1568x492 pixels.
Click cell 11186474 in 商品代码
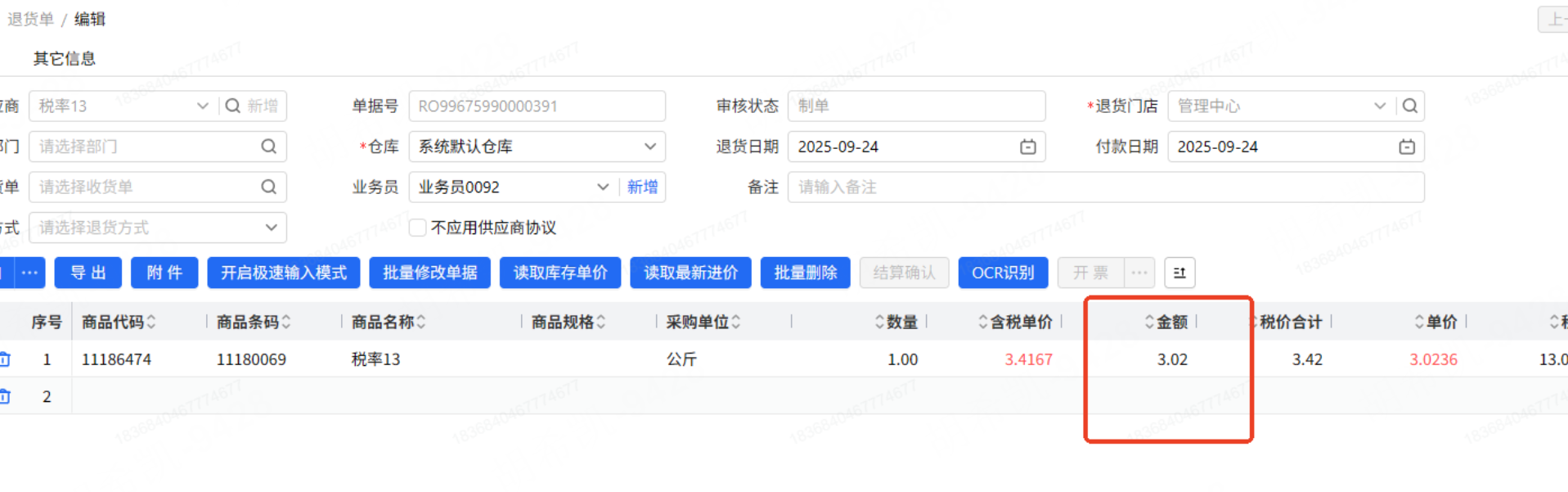click(116, 359)
